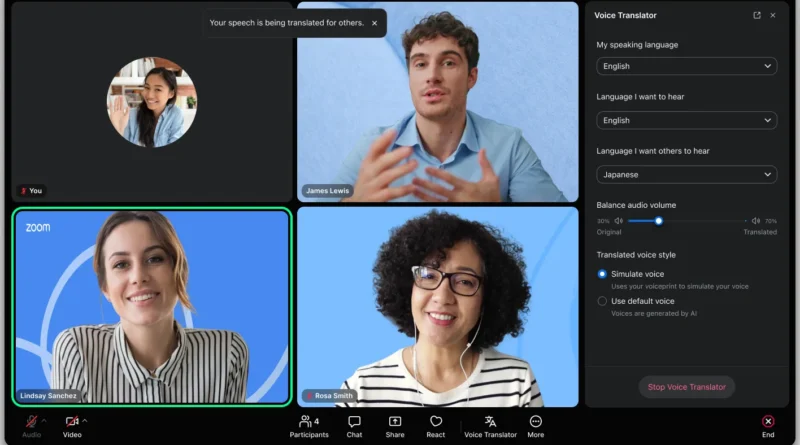Open the Participants list icon
This screenshot has width=800, height=445.
click(305, 422)
